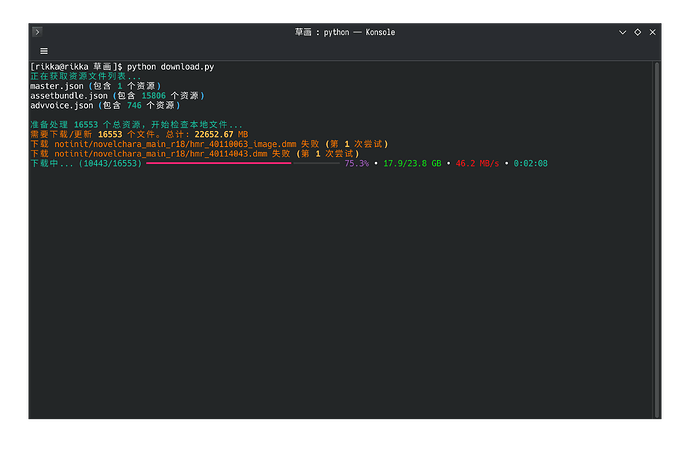Click the '准备处理 16553' status line
690x452 pixels.
click(136, 125)
